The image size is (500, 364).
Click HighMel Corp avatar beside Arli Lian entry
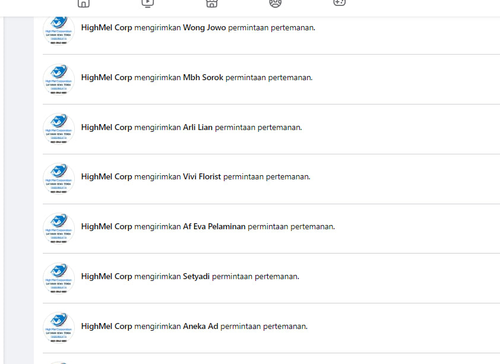point(59,129)
